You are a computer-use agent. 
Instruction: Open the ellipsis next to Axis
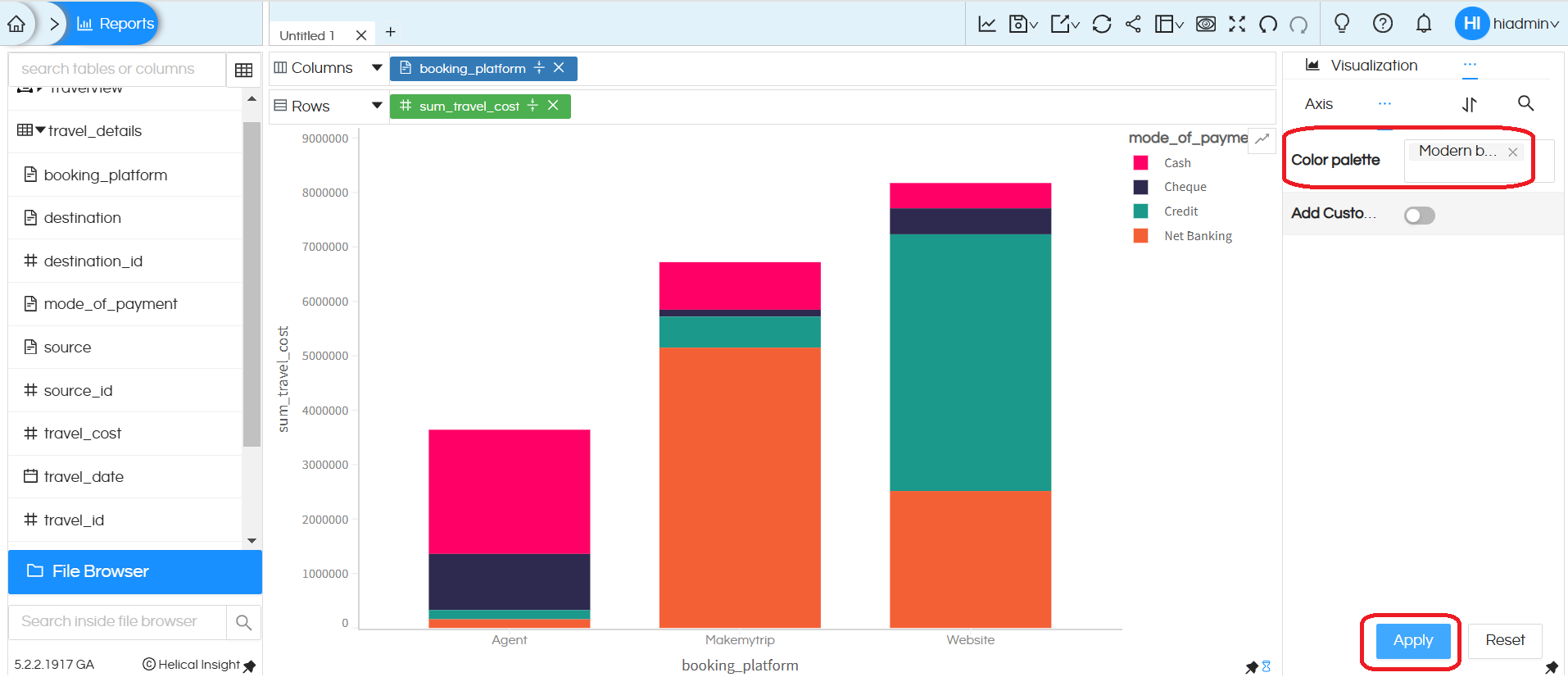point(1384,104)
